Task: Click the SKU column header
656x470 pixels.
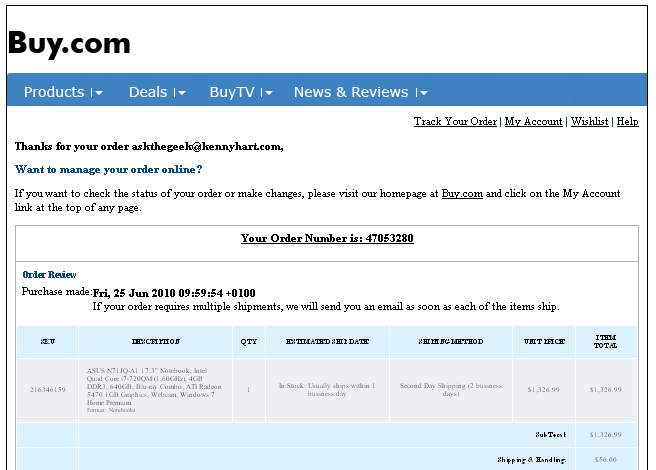Action: [48, 342]
